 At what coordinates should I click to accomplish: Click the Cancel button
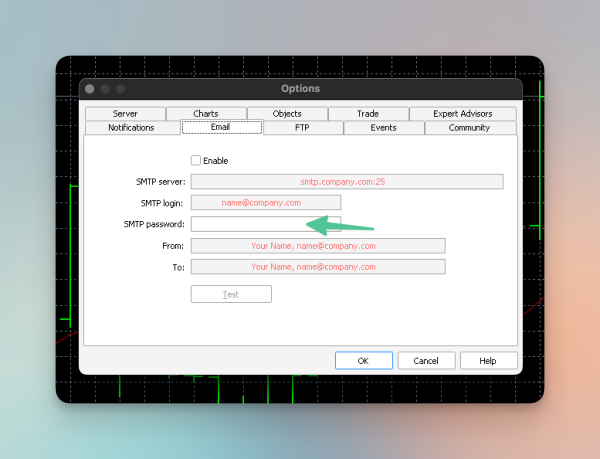[426, 361]
